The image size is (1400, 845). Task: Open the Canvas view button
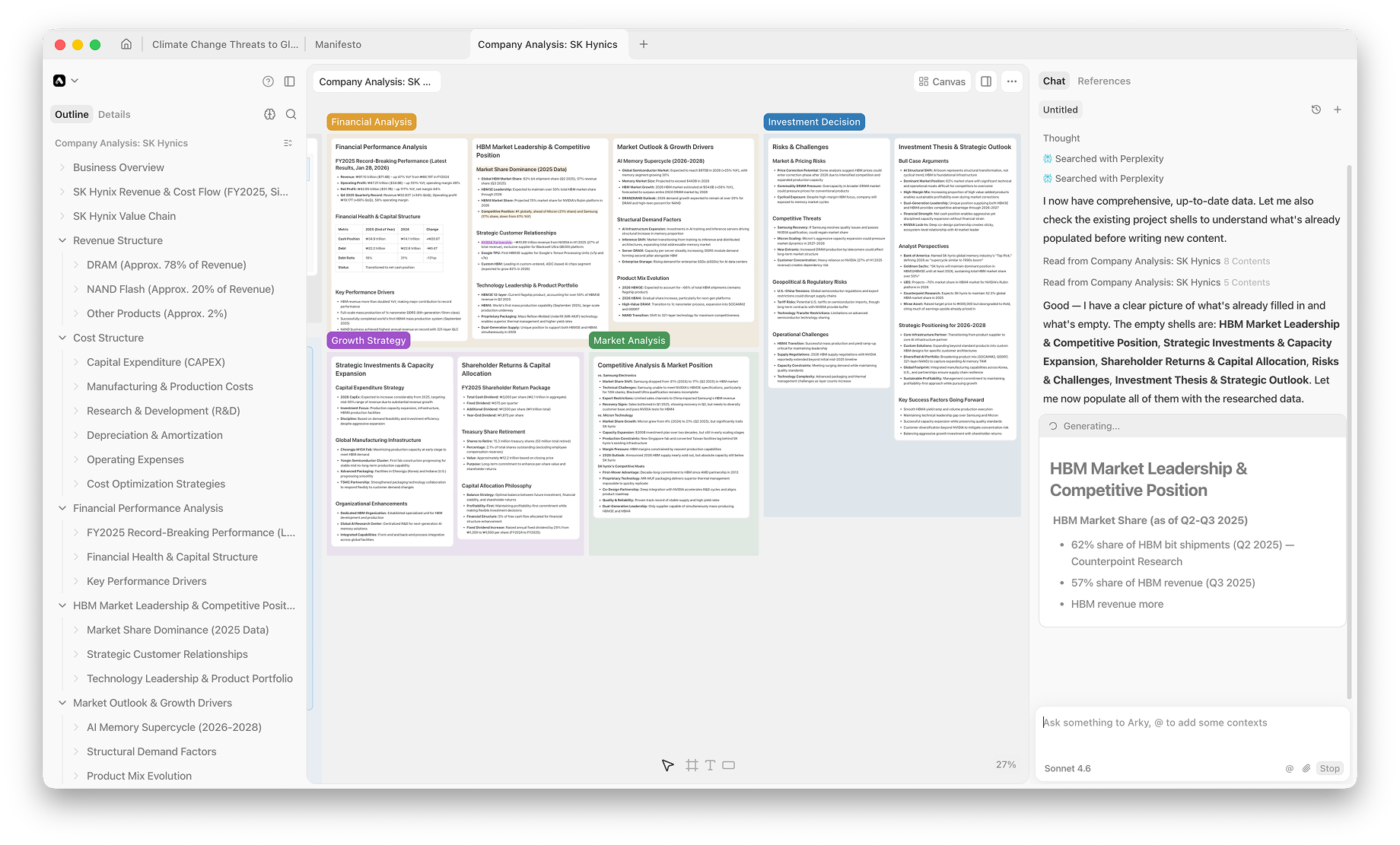pyautogui.click(x=941, y=81)
